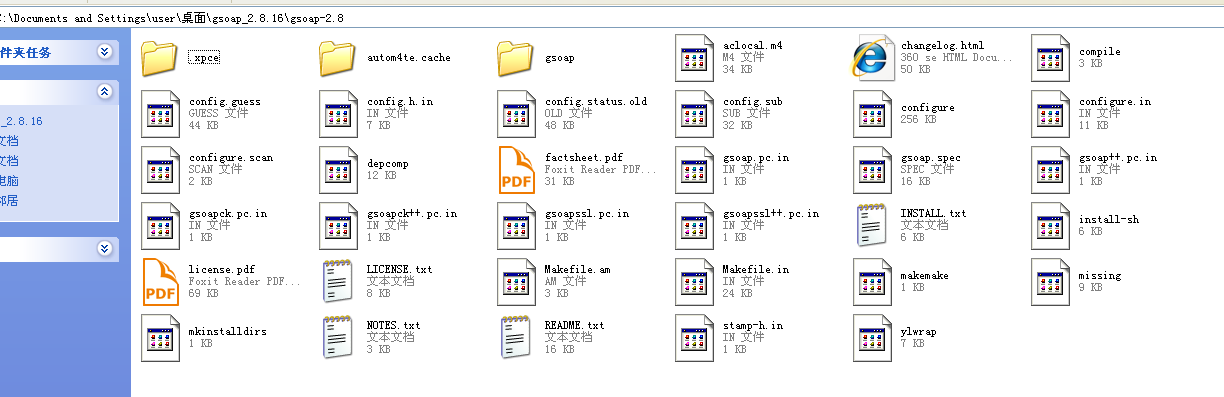This screenshot has height=397, width=1224.
Task: Select file name makemake
Action: pyautogui.click(x=925, y=275)
